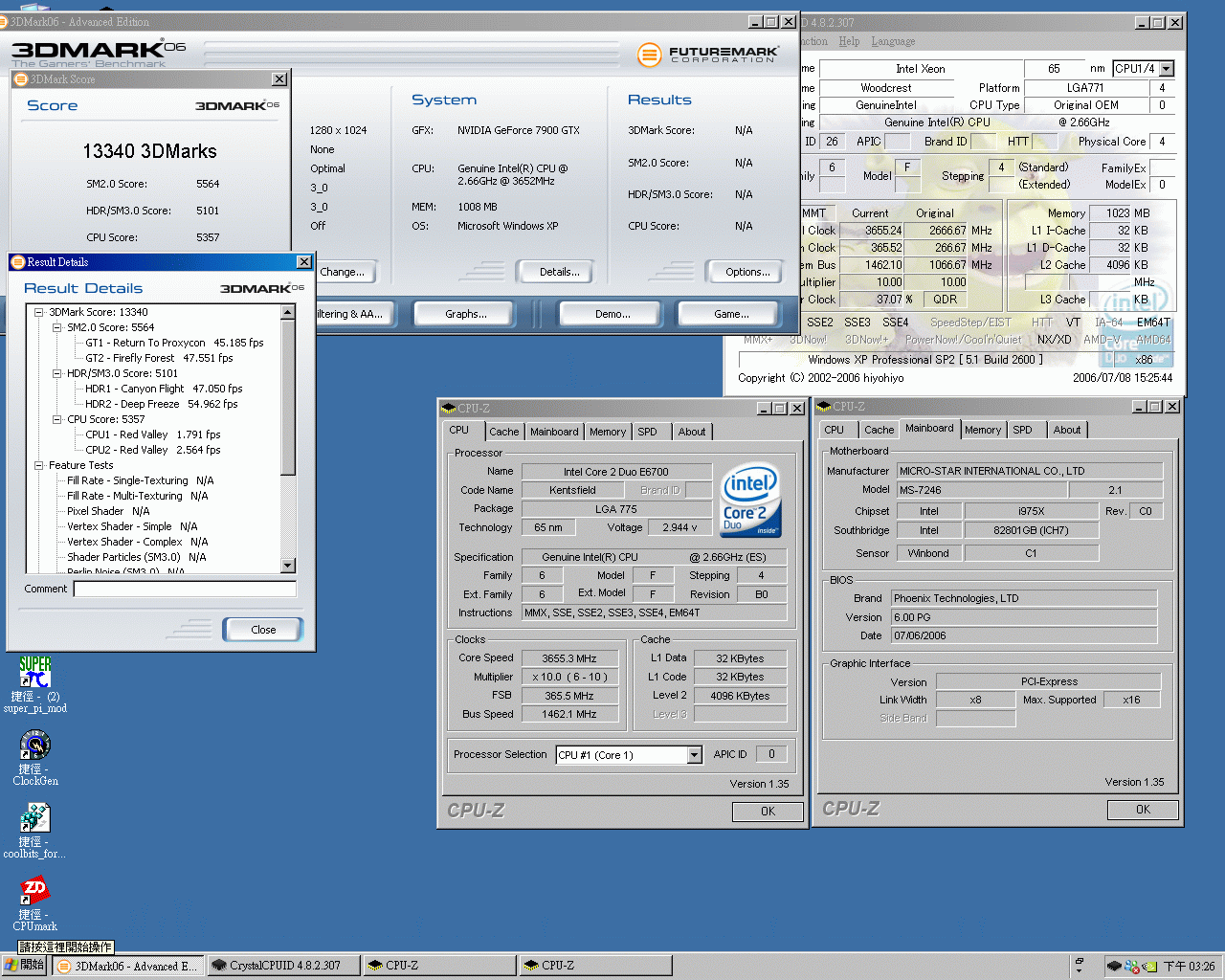The image size is (1225, 980).
Task: Close the Result Details window with X
Action: pos(303,261)
